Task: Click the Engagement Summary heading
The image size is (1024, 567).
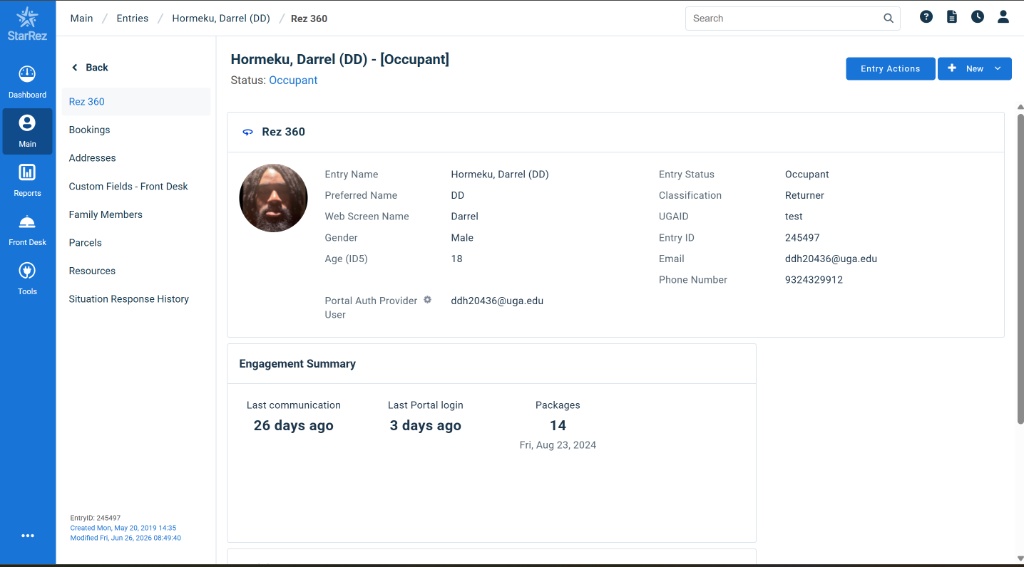Action: pyautogui.click(x=297, y=364)
